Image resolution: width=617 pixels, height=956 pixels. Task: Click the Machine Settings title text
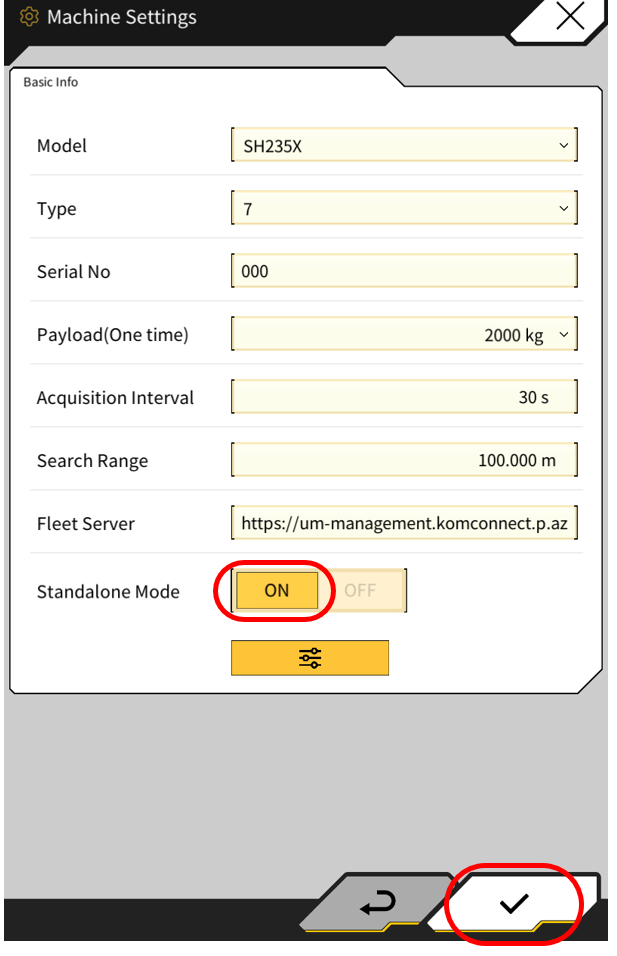[x=122, y=18]
